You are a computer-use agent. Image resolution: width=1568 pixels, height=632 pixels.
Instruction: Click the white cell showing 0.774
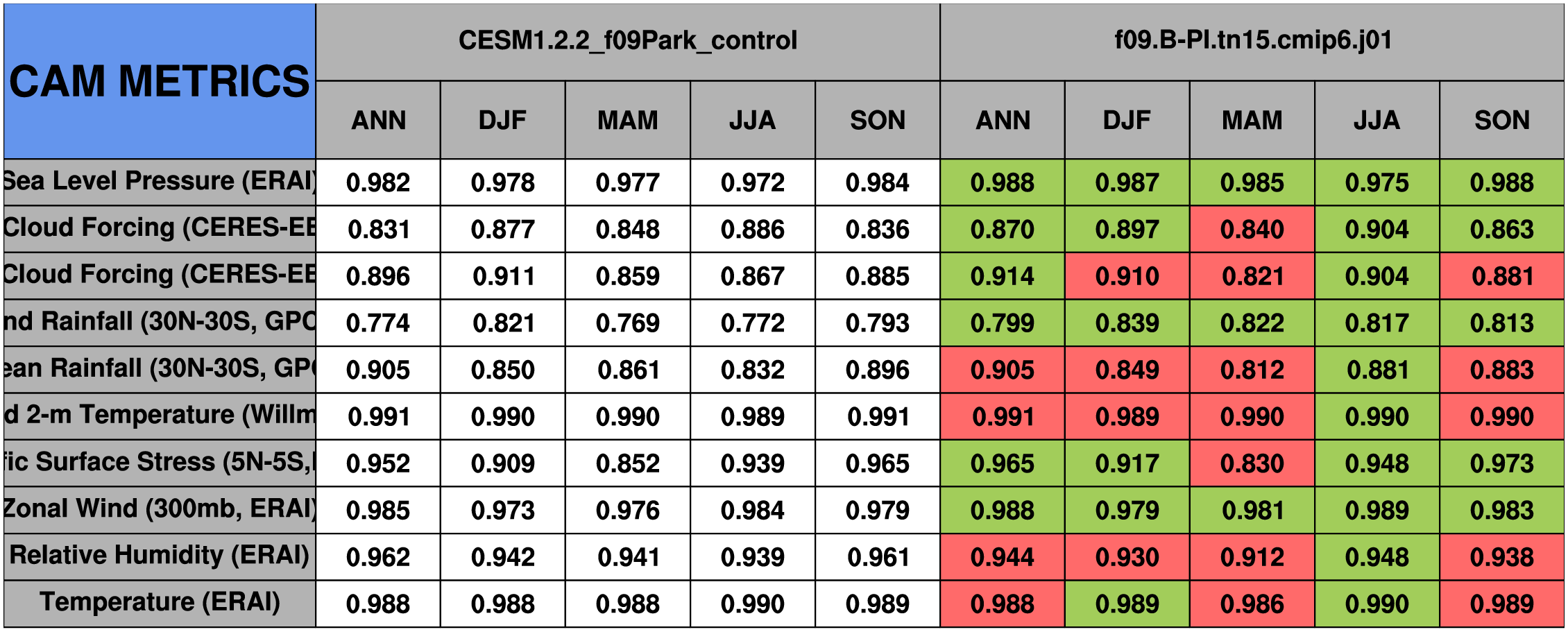378,323
